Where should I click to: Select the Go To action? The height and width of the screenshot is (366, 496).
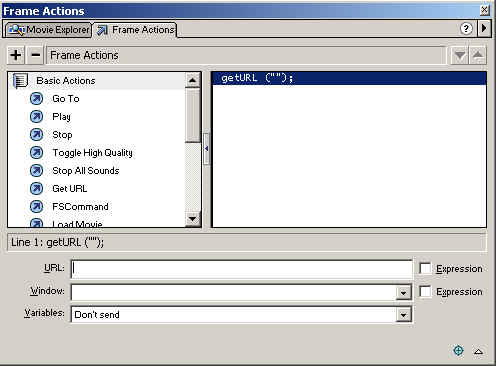click(x=66, y=99)
